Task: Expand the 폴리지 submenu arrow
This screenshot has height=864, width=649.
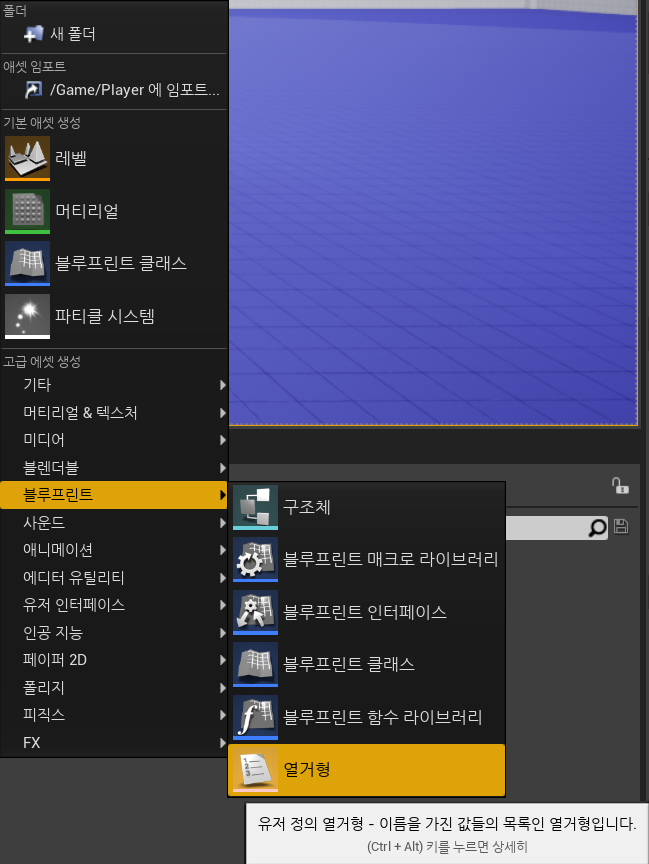Action: (x=223, y=688)
